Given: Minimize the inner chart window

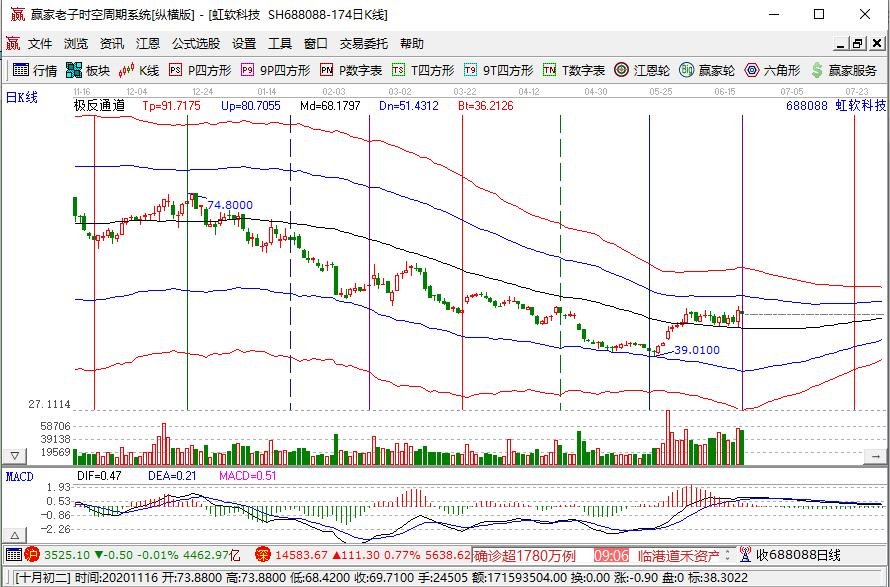Looking at the screenshot, I should tap(841, 43).
